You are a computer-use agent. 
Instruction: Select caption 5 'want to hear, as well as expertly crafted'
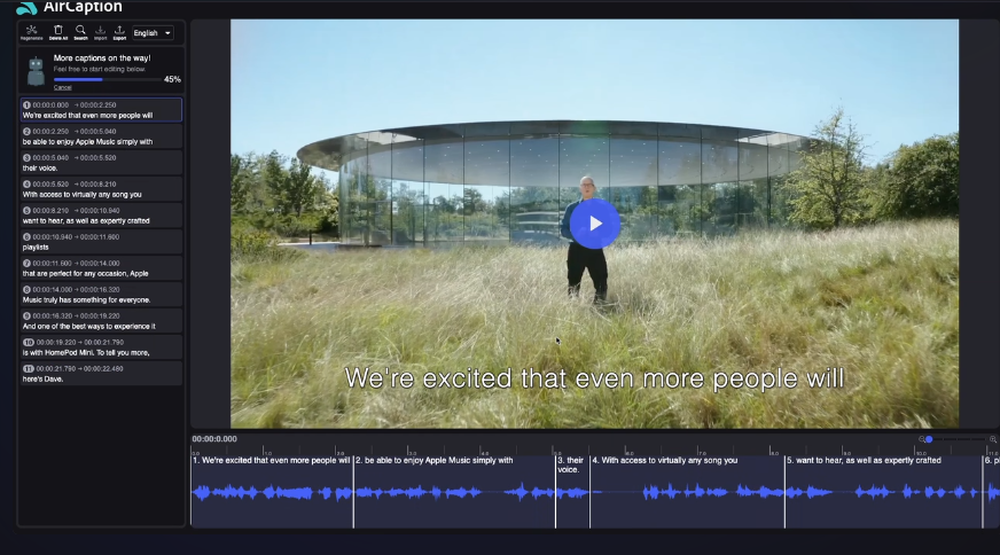(101, 216)
